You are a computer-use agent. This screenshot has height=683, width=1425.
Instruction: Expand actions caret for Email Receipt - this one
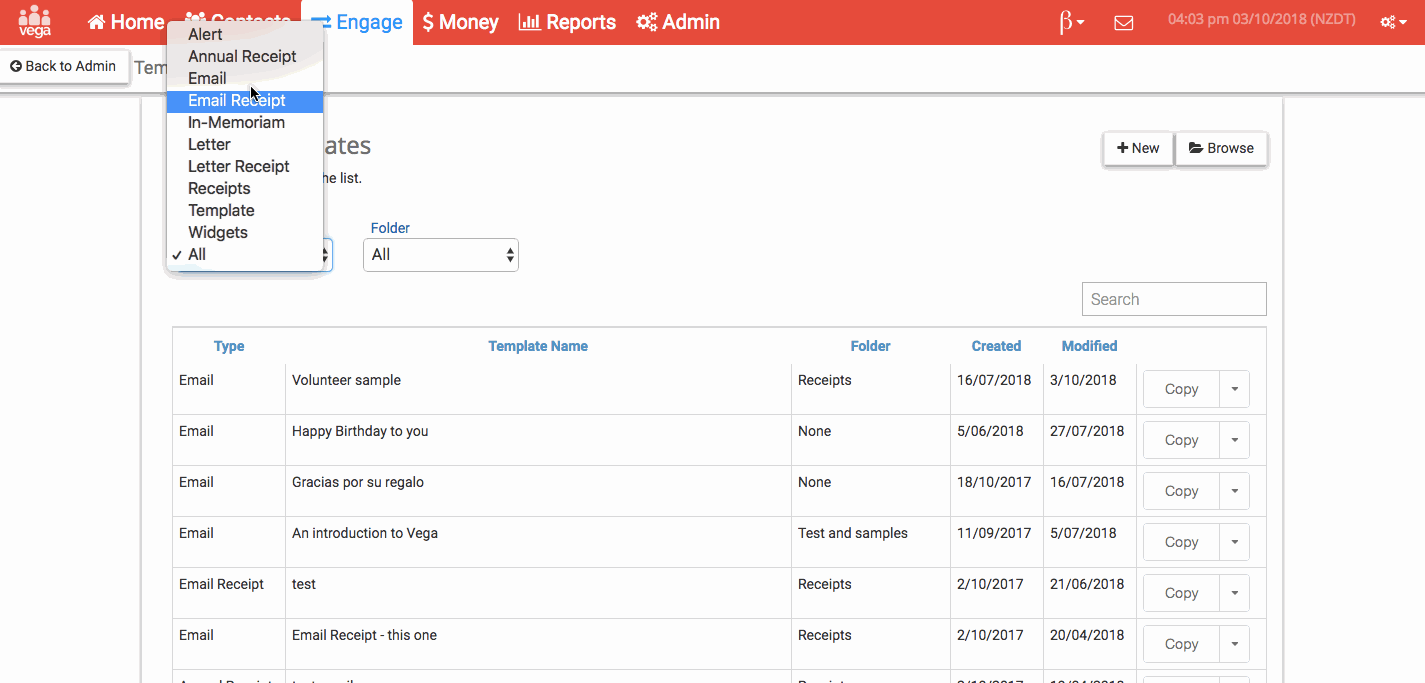point(1235,644)
